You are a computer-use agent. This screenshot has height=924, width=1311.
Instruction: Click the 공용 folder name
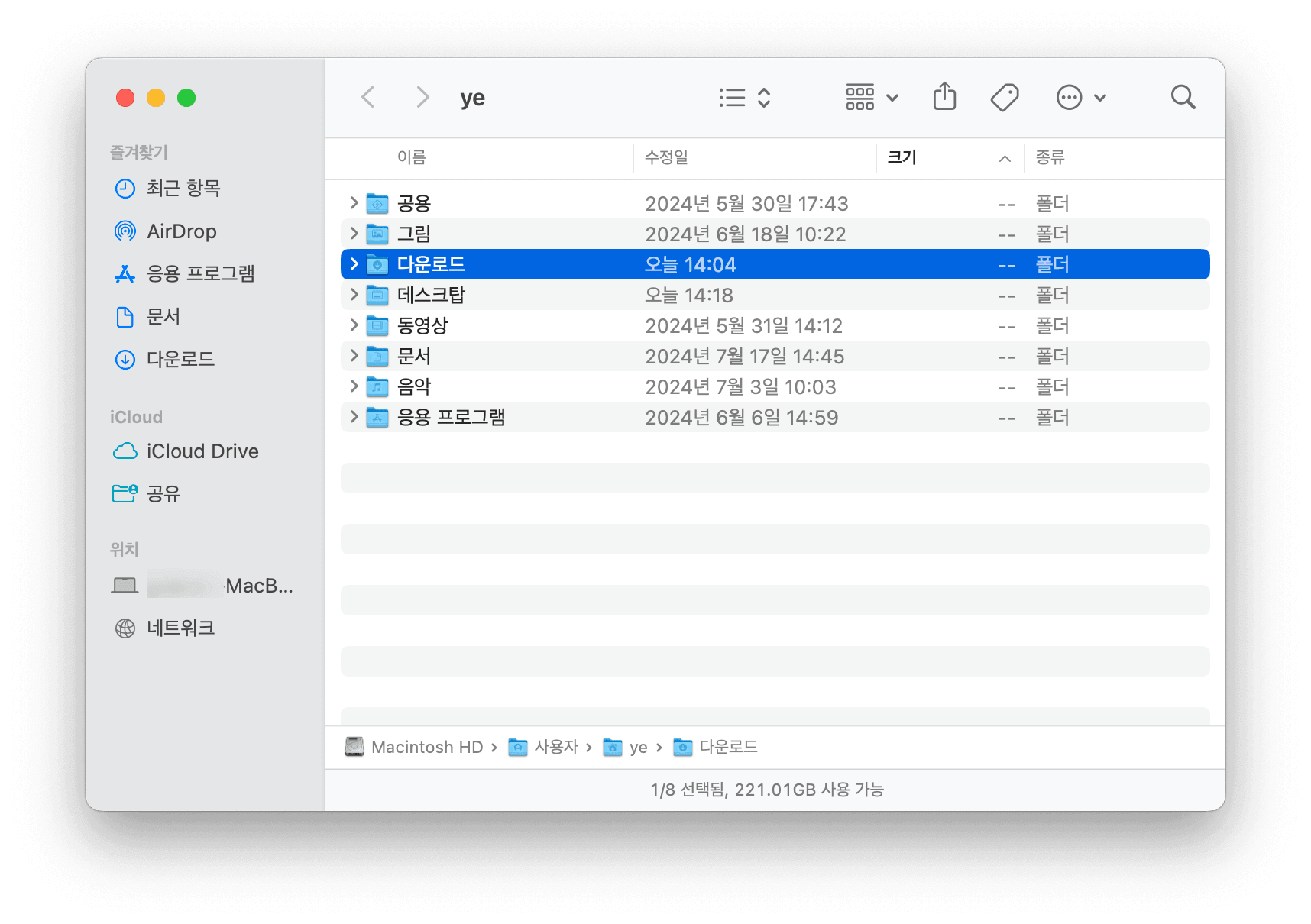tap(414, 203)
